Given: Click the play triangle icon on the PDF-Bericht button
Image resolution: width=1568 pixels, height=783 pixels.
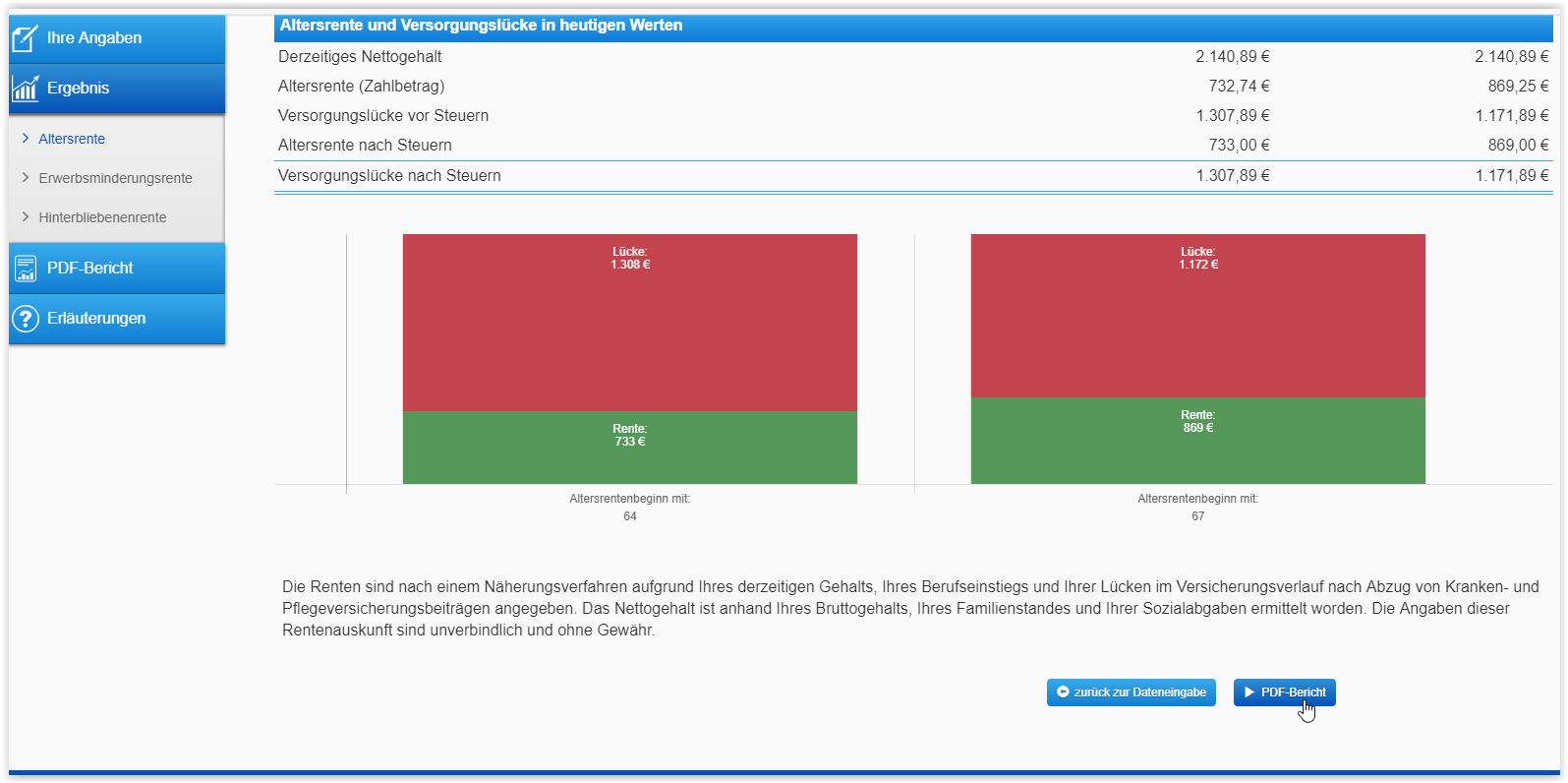Looking at the screenshot, I should click(1249, 693).
